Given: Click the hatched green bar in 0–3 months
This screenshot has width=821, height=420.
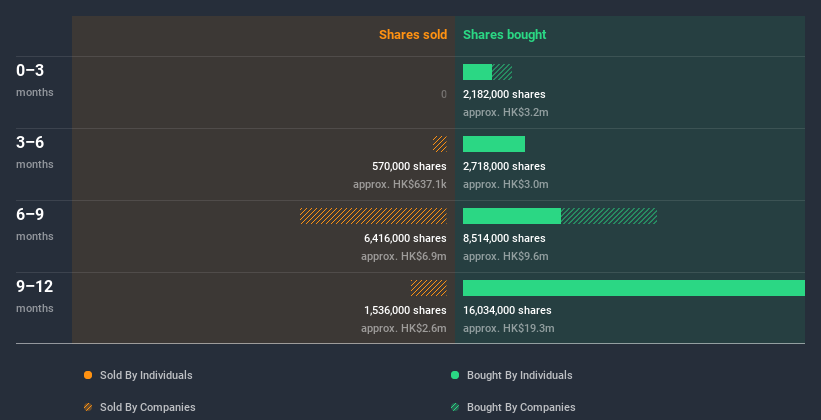Looking at the screenshot, I should click(502, 72).
